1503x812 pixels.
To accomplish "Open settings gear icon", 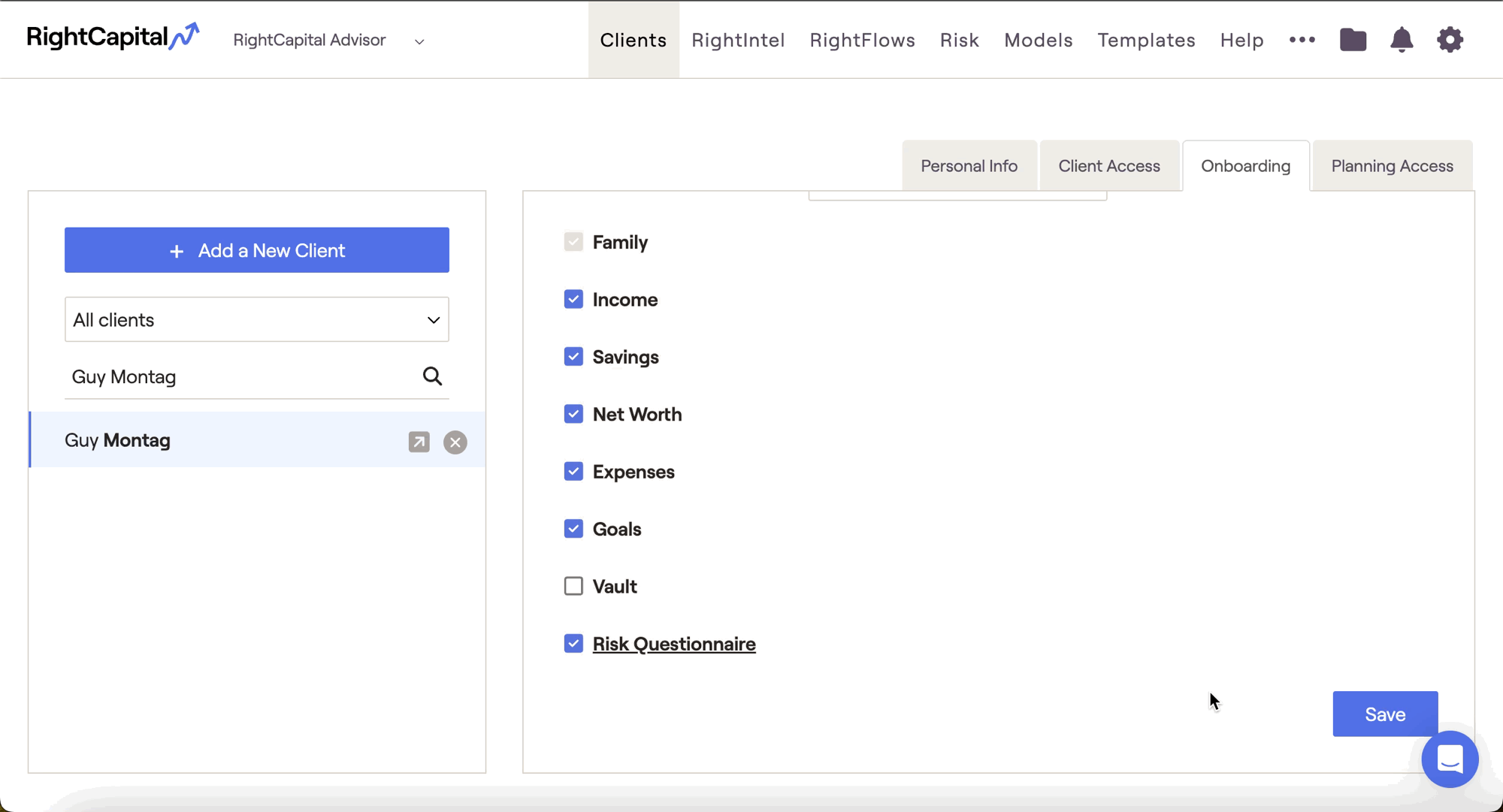I will click(1450, 40).
